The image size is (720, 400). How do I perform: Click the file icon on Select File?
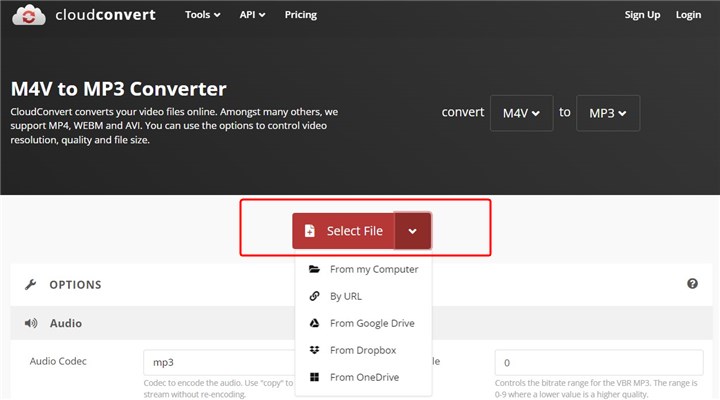tap(309, 231)
